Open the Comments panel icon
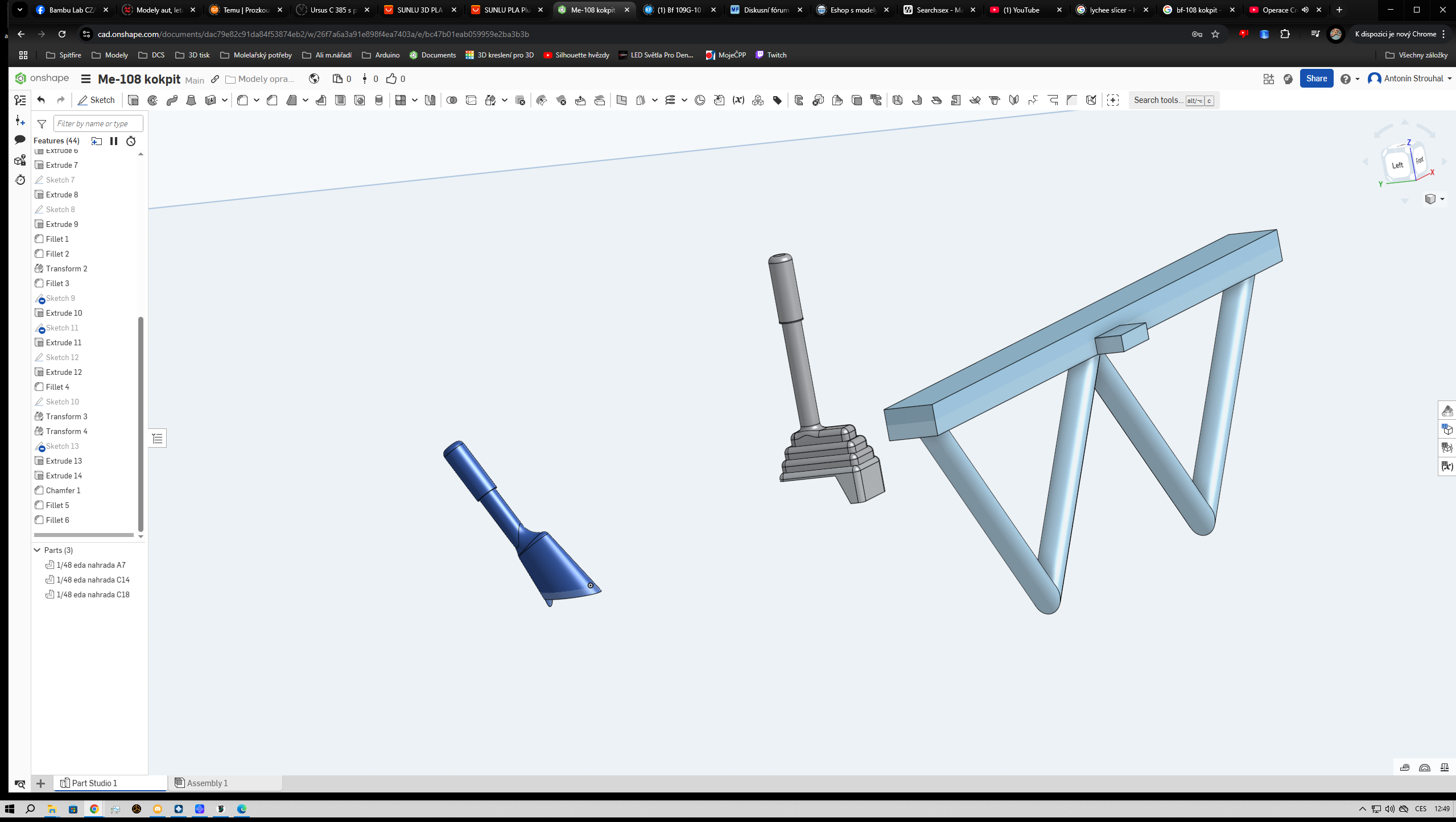 tap(20, 139)
